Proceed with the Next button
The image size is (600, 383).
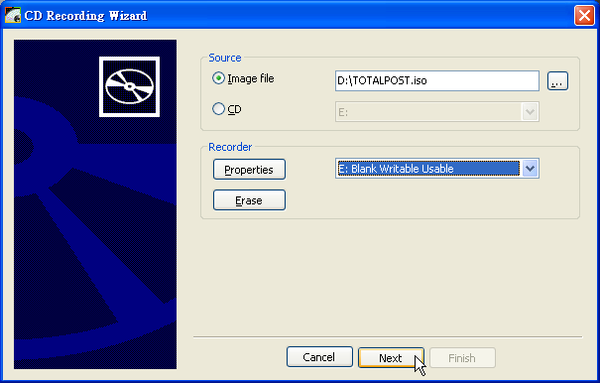click(391, 358)
